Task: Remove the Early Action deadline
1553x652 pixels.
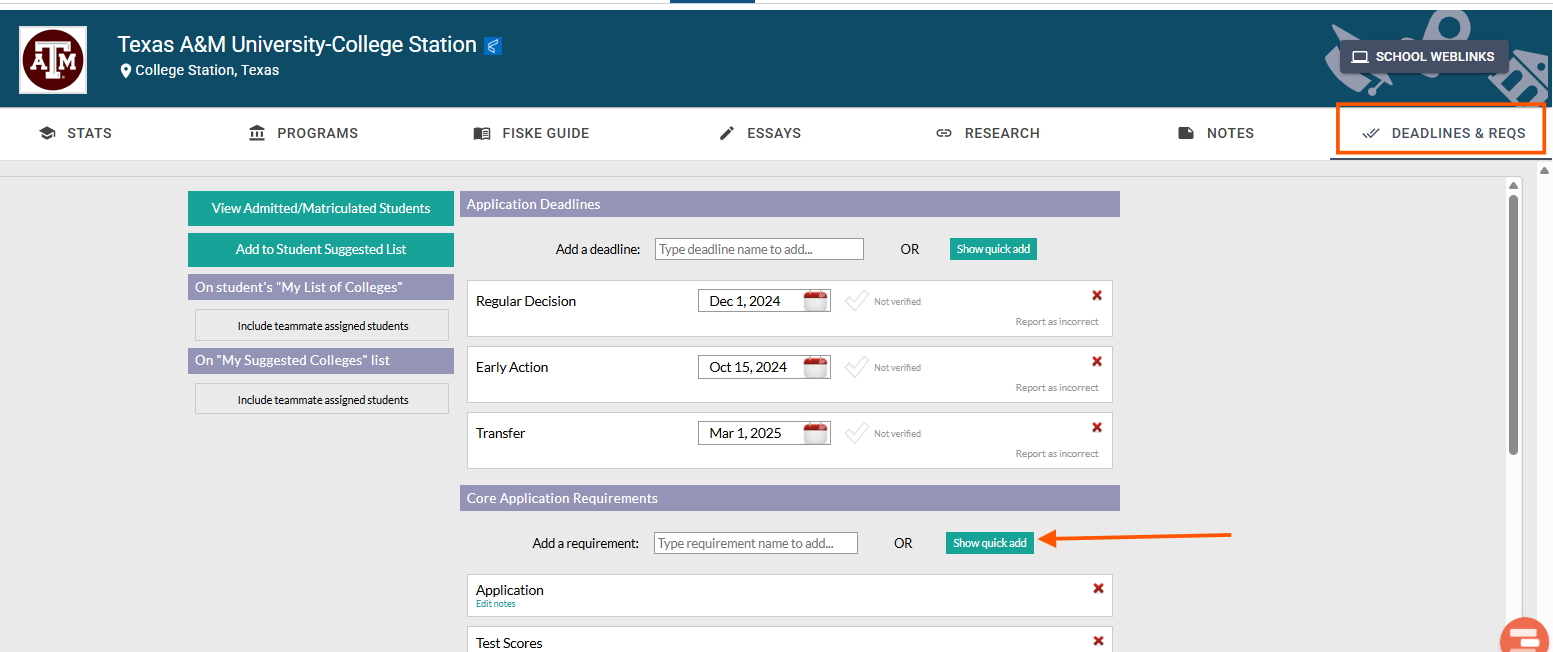Action: tap(1097, 361)
